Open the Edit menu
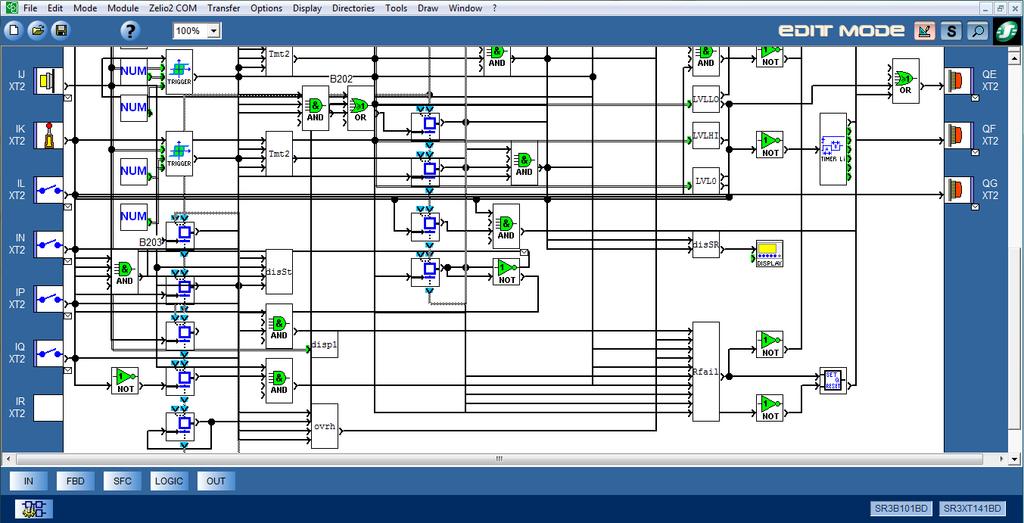This screenshot has height=523, width=1024. coord(55,8)
